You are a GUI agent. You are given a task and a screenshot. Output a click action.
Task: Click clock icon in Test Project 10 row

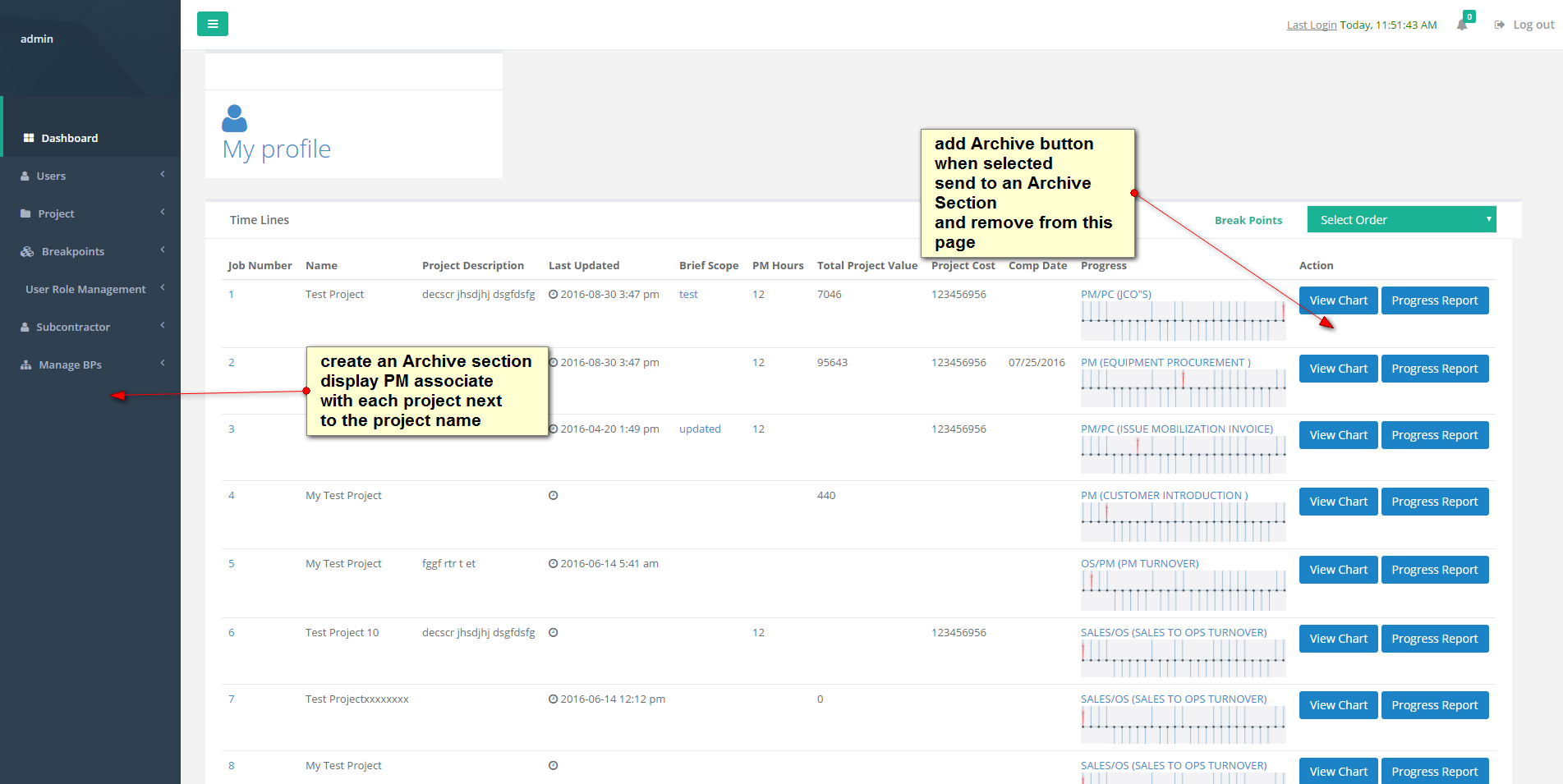click(x=554, y=632)
